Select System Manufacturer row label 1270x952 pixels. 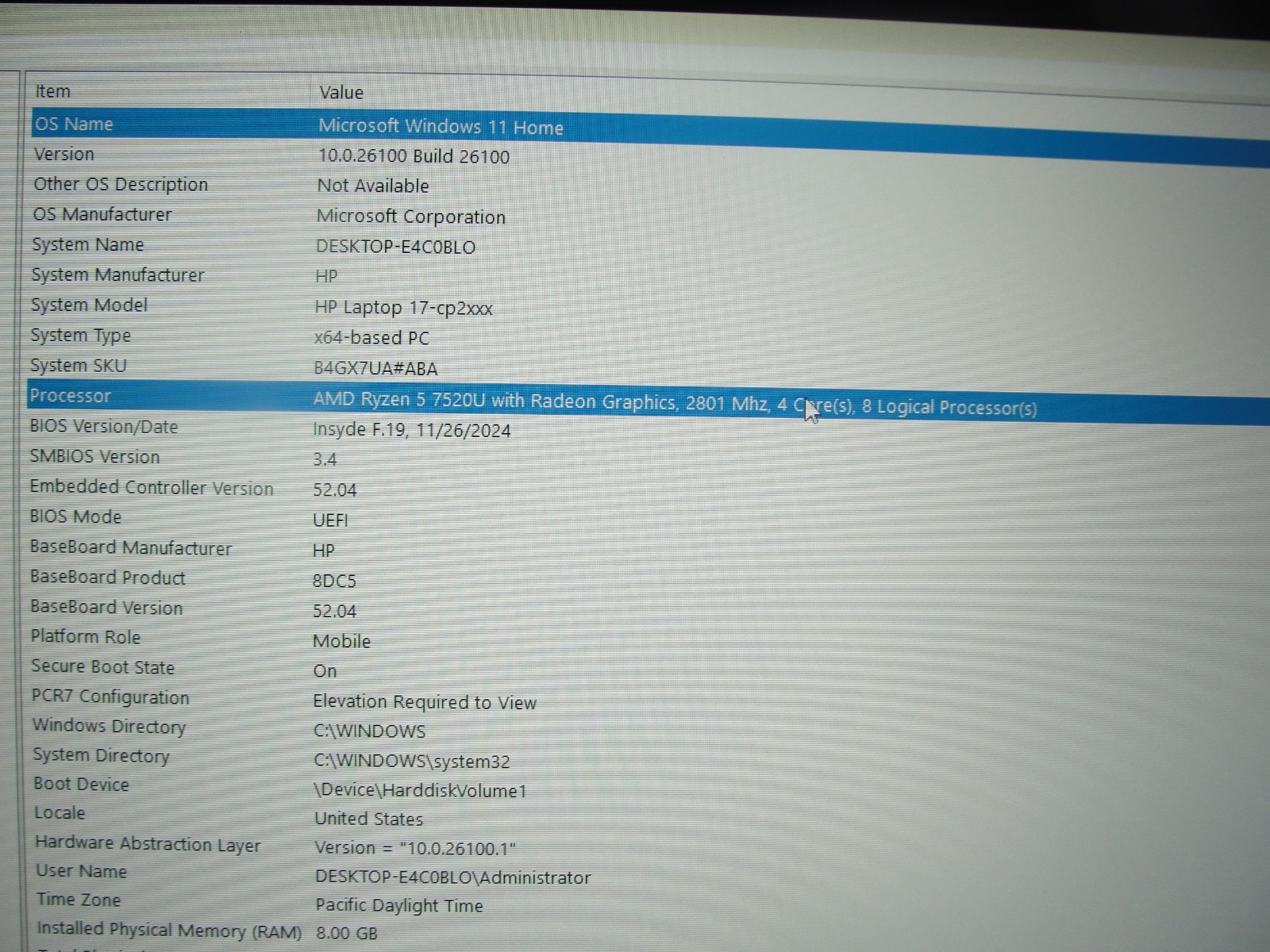click(117, 274)
